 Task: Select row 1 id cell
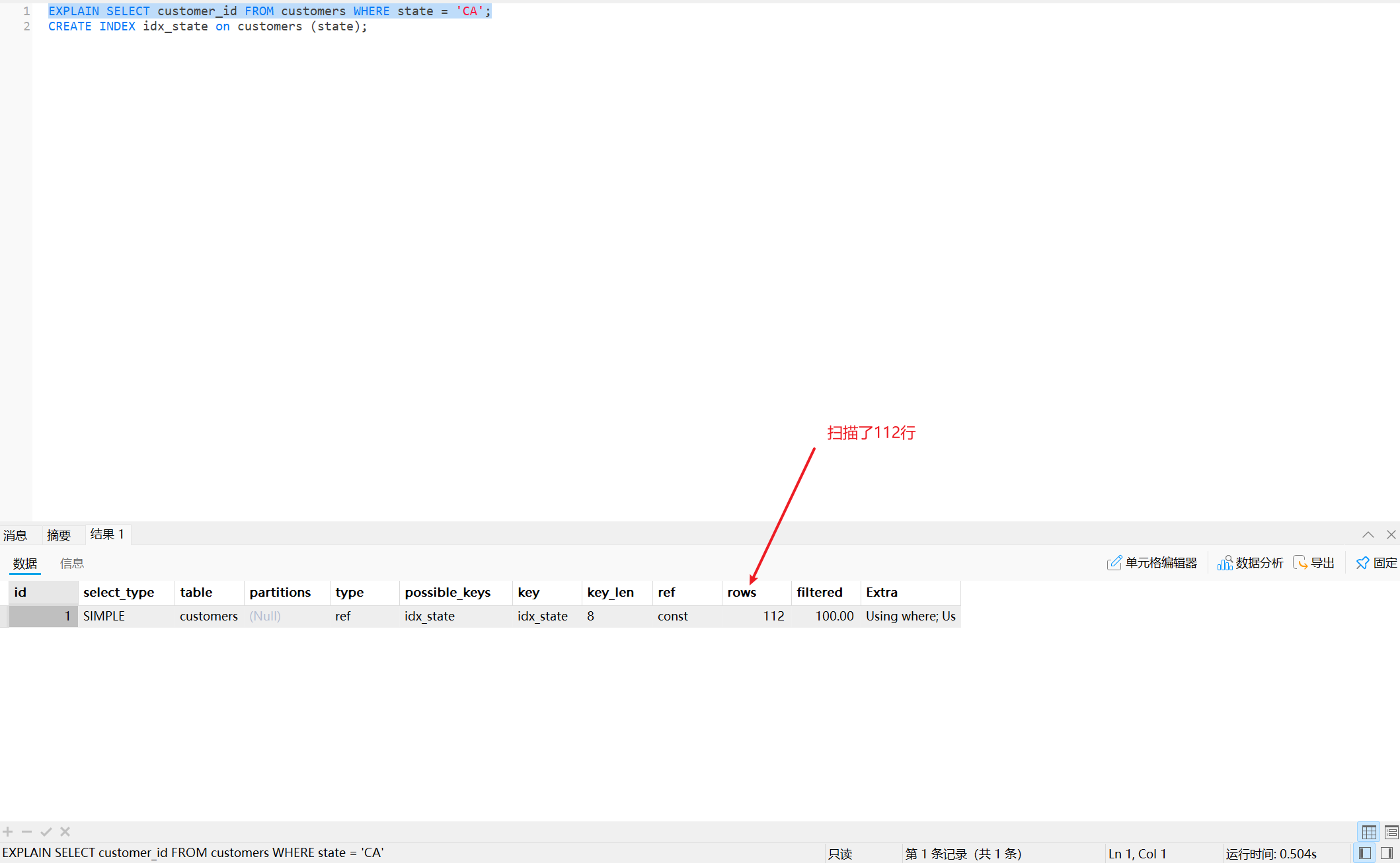44,617
